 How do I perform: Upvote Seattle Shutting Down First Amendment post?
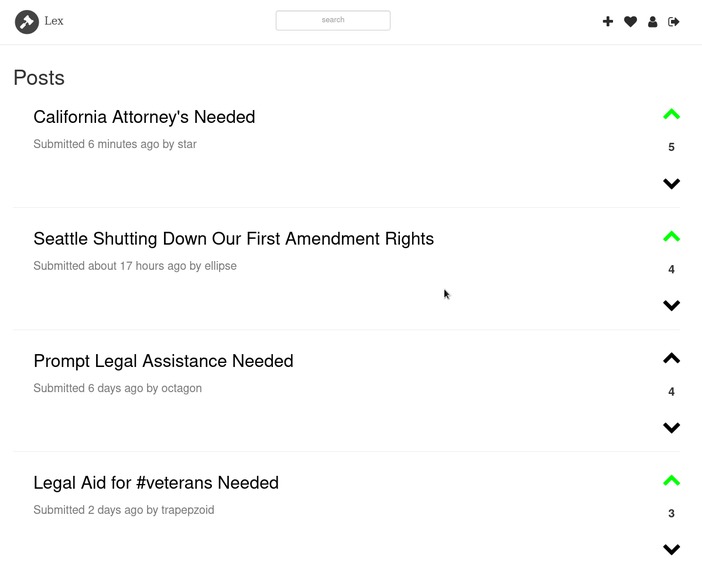[x=671, y=236]
